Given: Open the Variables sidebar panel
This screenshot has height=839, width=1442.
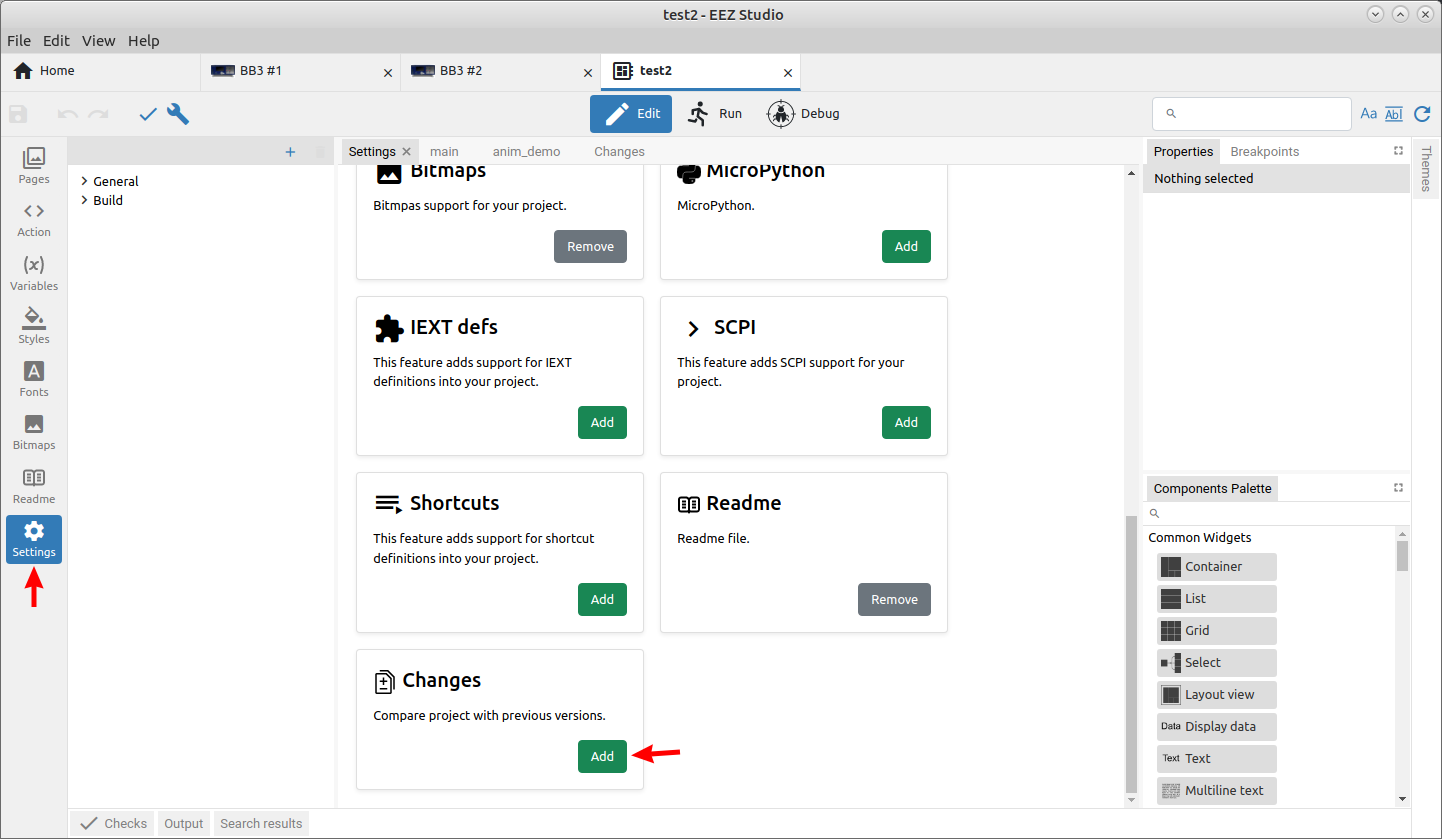Looking at the screenshot, I should click(x=34, y=272).
